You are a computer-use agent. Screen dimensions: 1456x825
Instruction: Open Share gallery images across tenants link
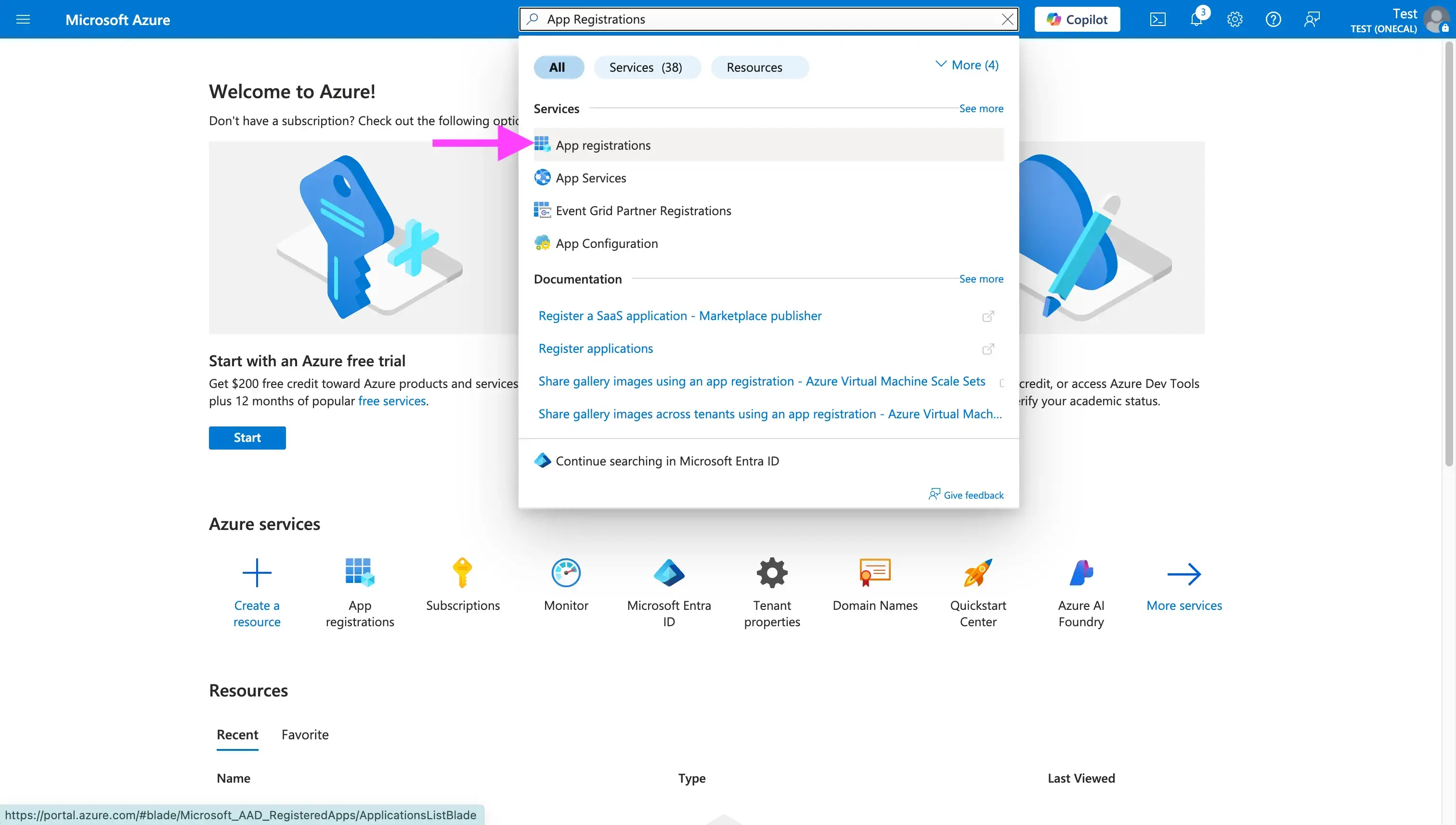(x=770, y=414)
